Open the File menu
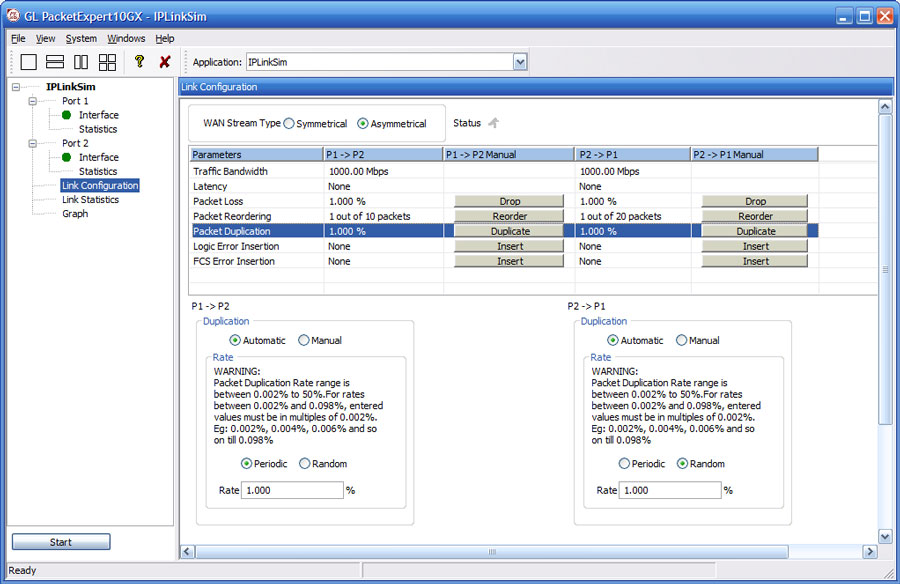900x584 pixels. (18, 38)
